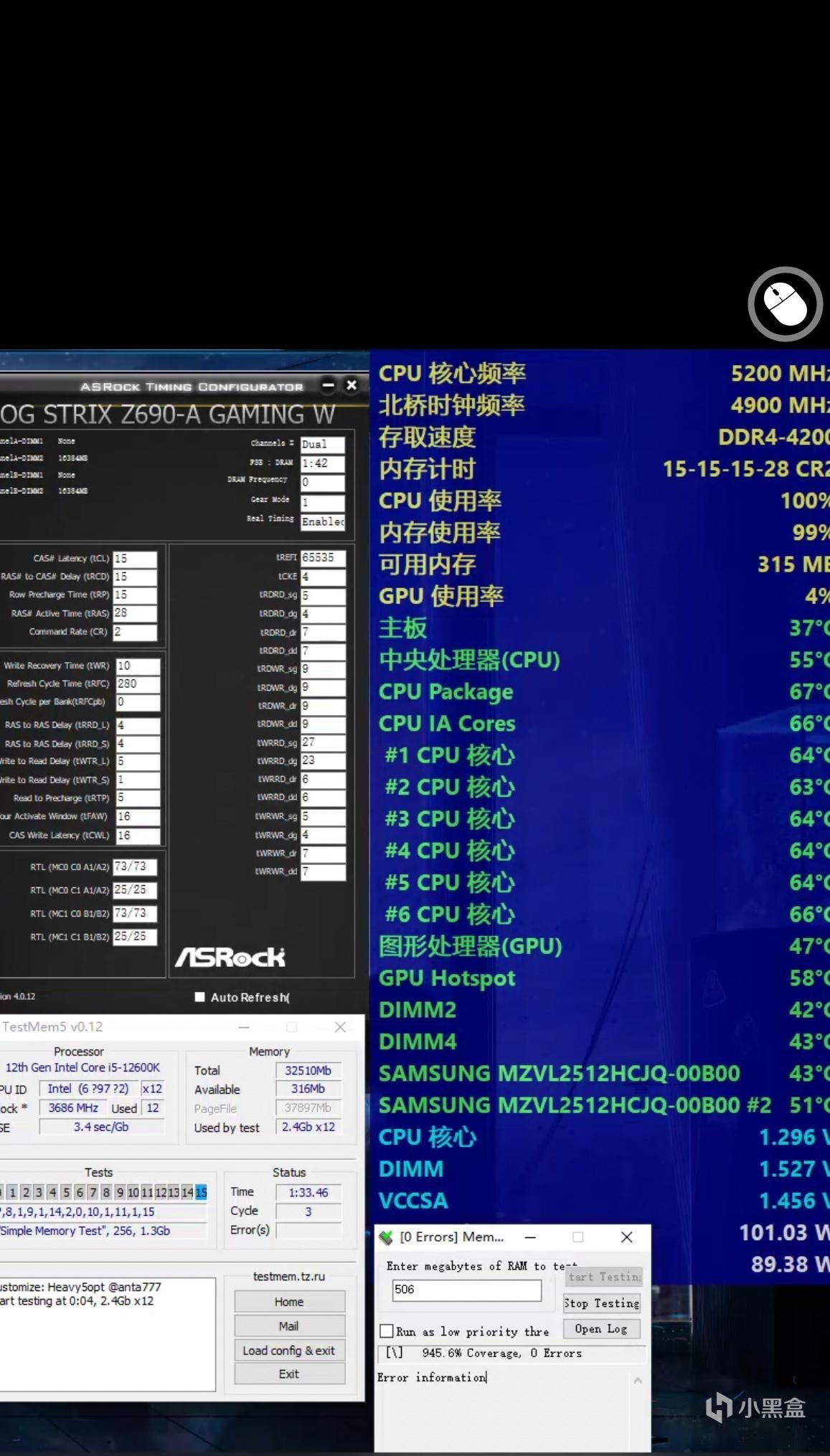Click the tRRD_S value field
Image resolution: width=830 pixels, height=1456 pixels.
click(138, 744)
